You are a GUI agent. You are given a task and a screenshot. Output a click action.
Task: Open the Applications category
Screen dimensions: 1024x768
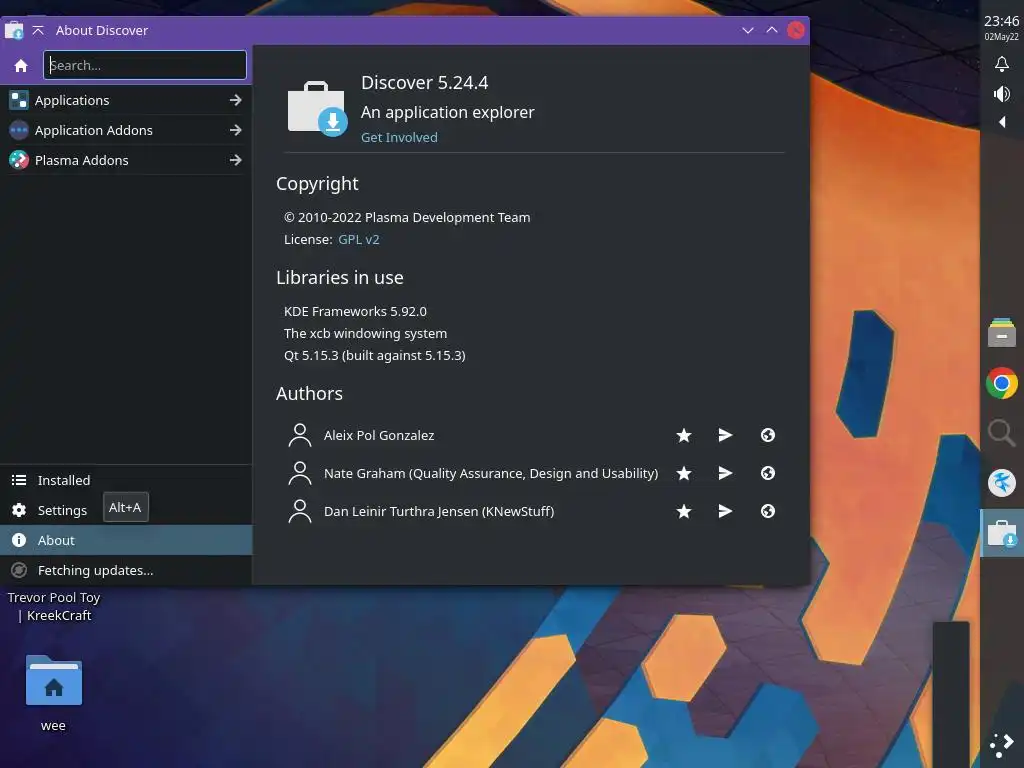pyautogui.click(x=125, y=100)
